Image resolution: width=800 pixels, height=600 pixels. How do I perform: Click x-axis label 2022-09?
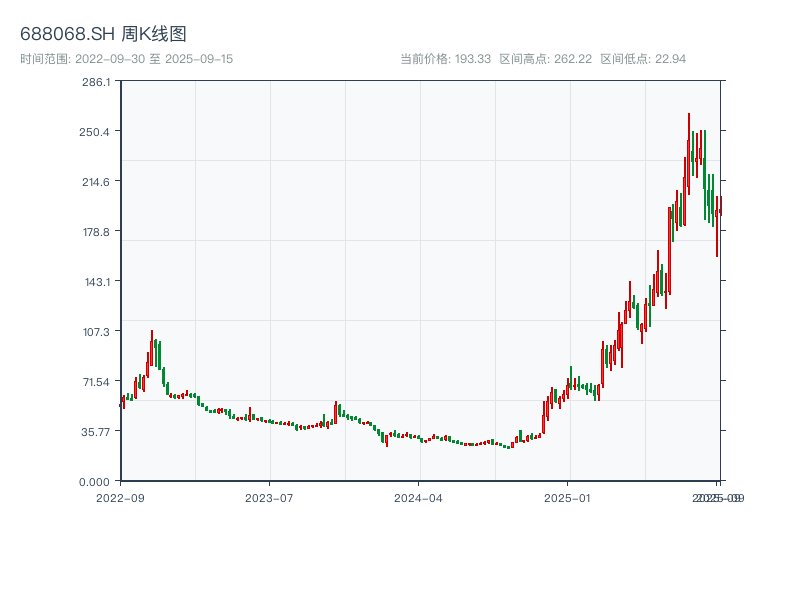(x=120, y=498)
